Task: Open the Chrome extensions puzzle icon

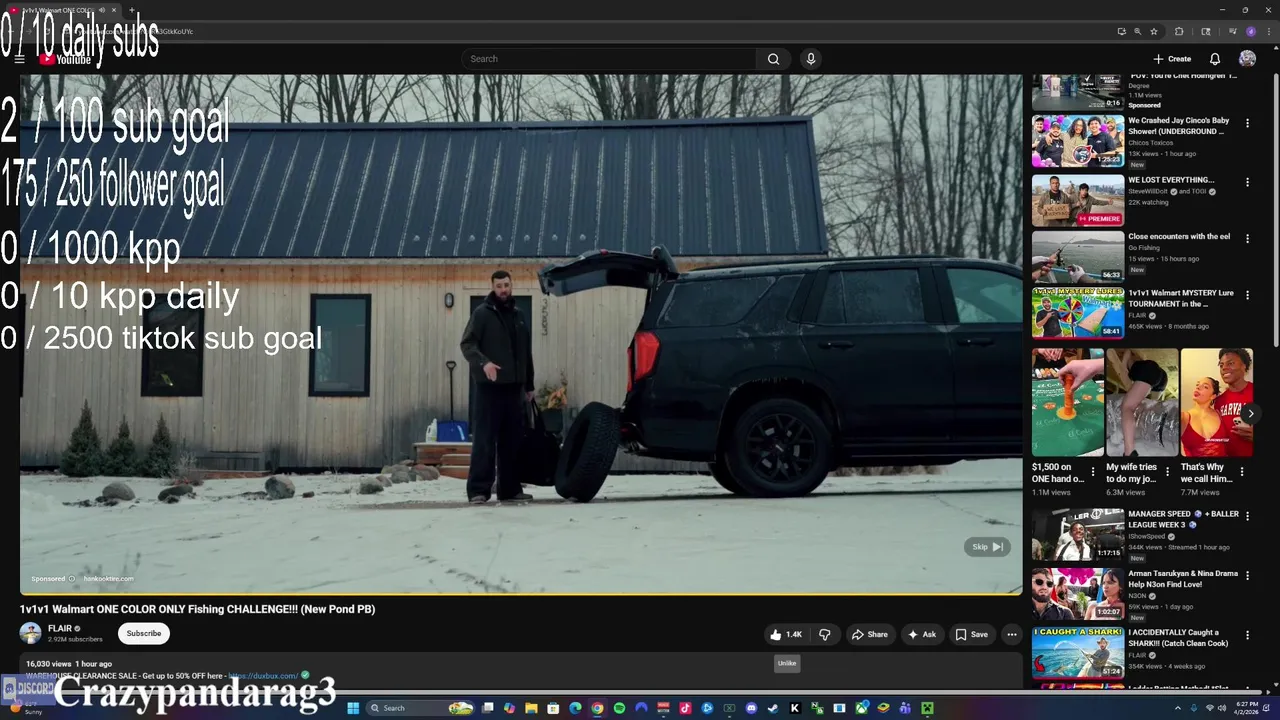Action: (1179, 31)
